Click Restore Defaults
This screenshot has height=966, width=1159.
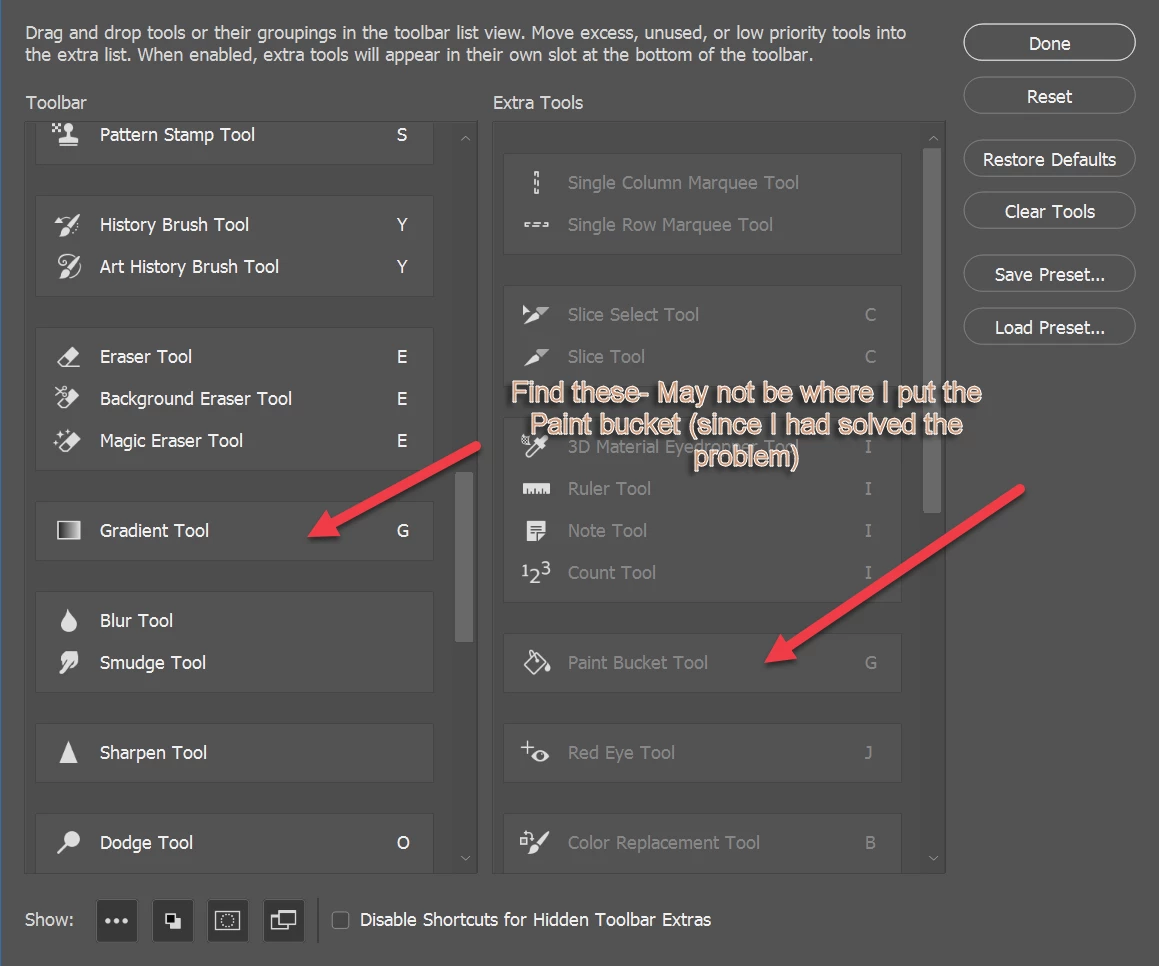coord(1049,159)
